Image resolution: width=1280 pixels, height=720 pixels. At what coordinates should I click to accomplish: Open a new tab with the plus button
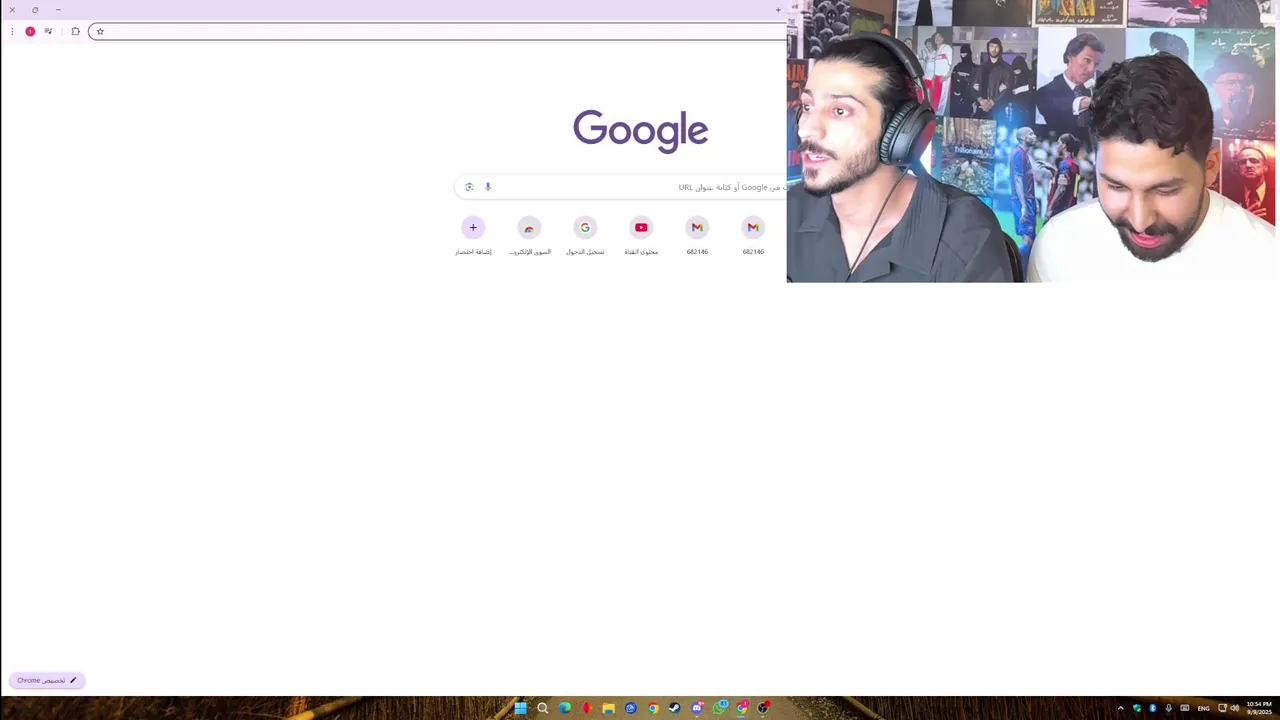click(778, 10)
